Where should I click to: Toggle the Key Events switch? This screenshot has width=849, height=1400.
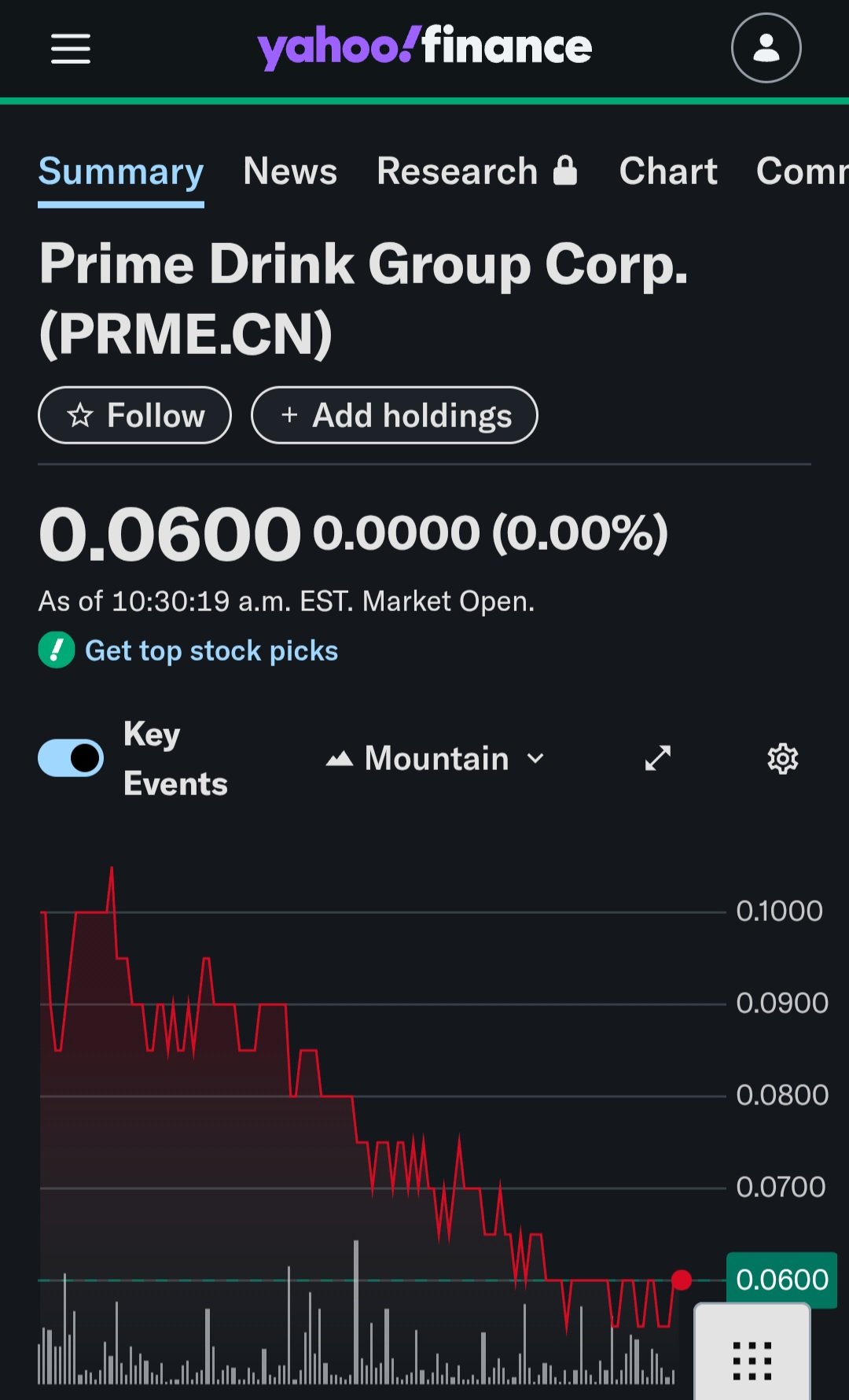coord(71,758)
